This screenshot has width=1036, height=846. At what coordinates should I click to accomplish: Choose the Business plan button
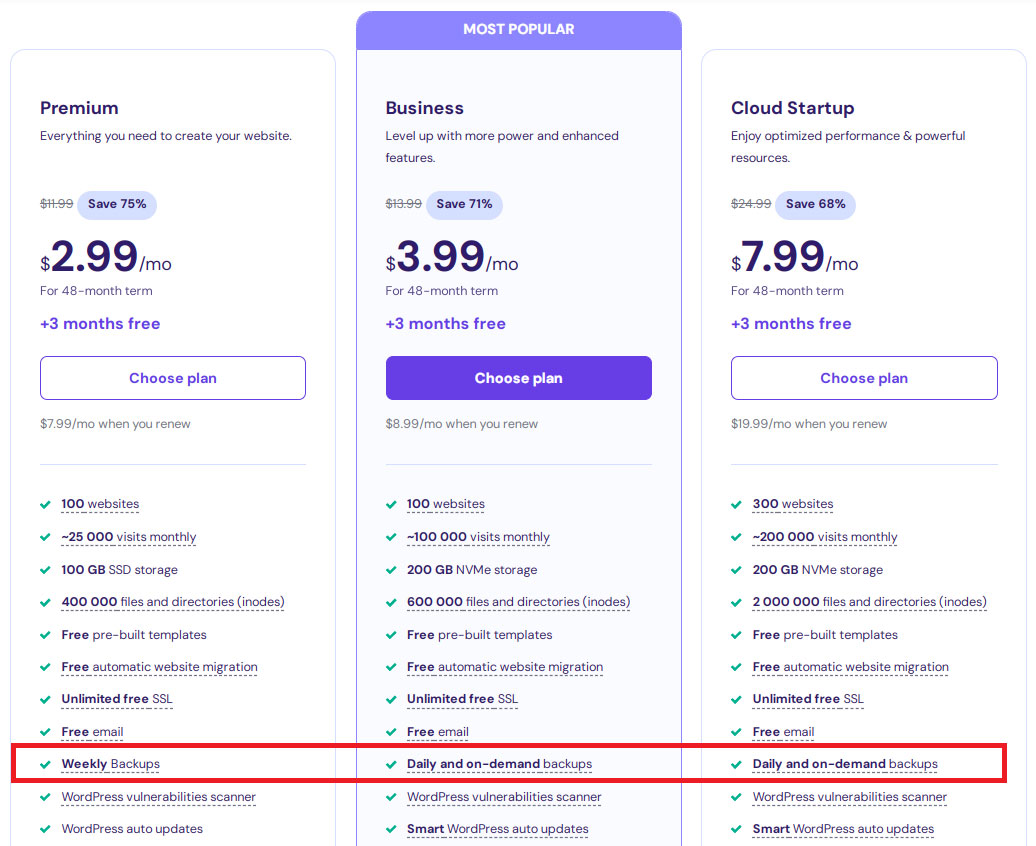[519, 378]
